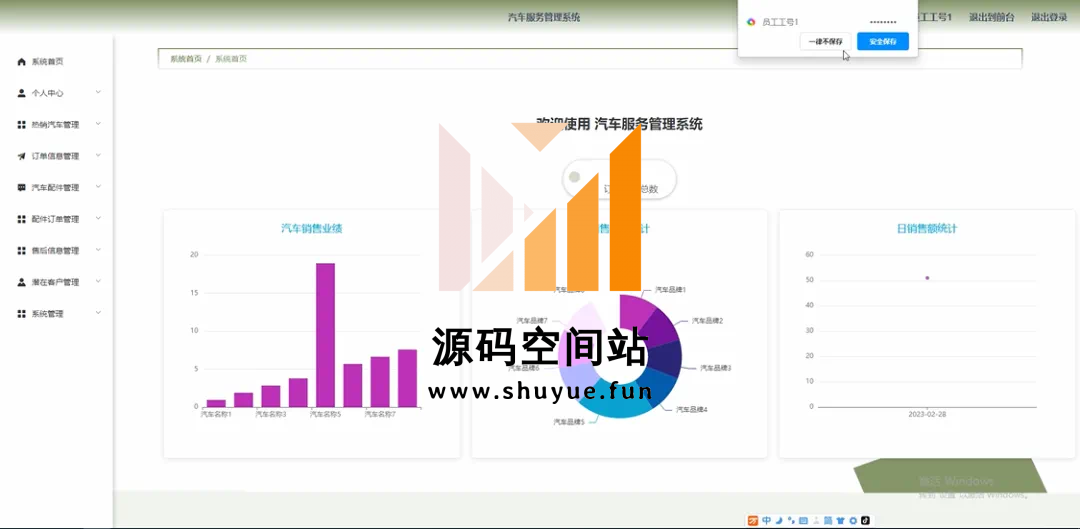Click the 汽车名称7 axis label

380,414
